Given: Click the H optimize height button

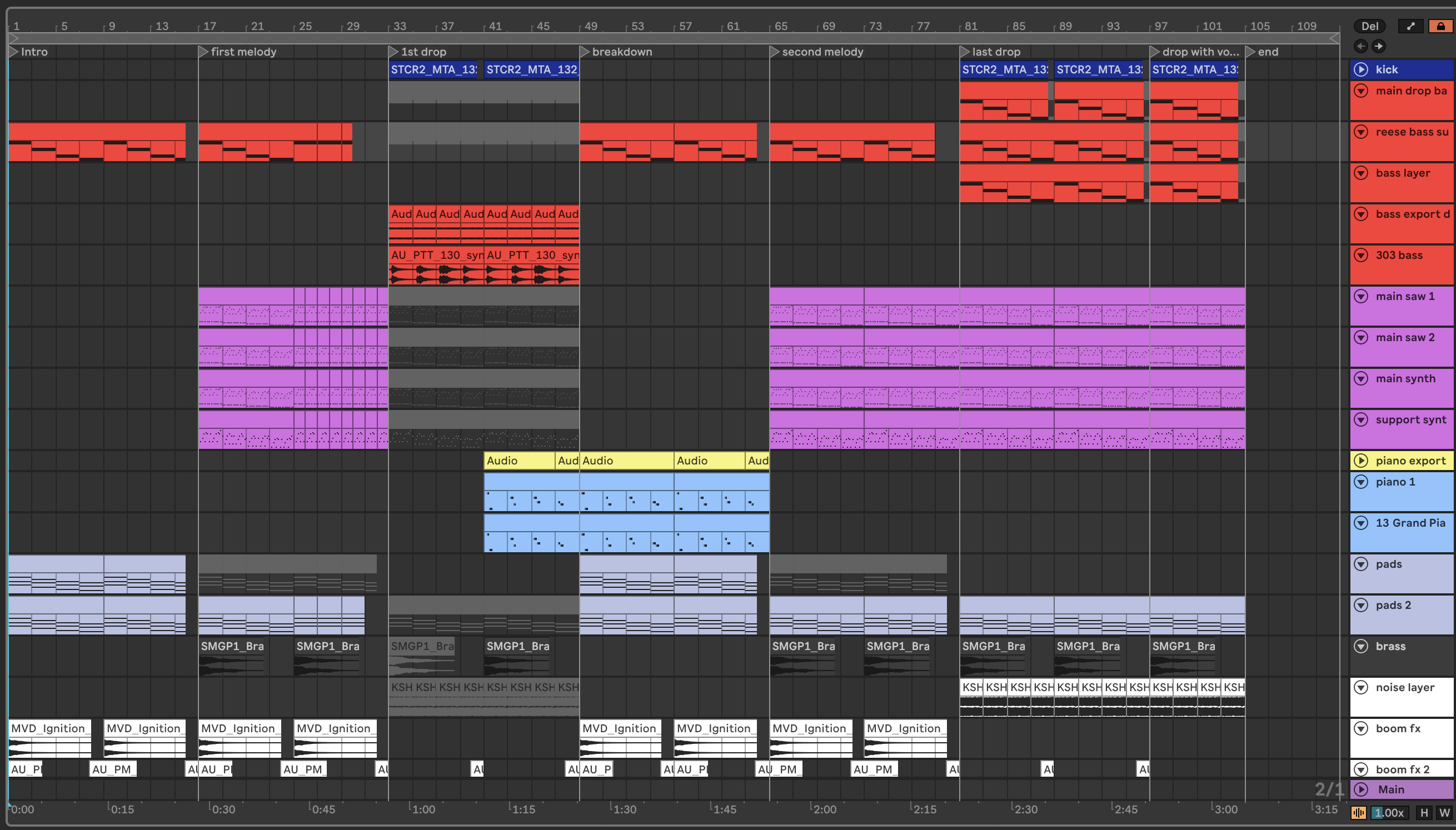Looking at the screenshot, I should (x=1424, y=812).
